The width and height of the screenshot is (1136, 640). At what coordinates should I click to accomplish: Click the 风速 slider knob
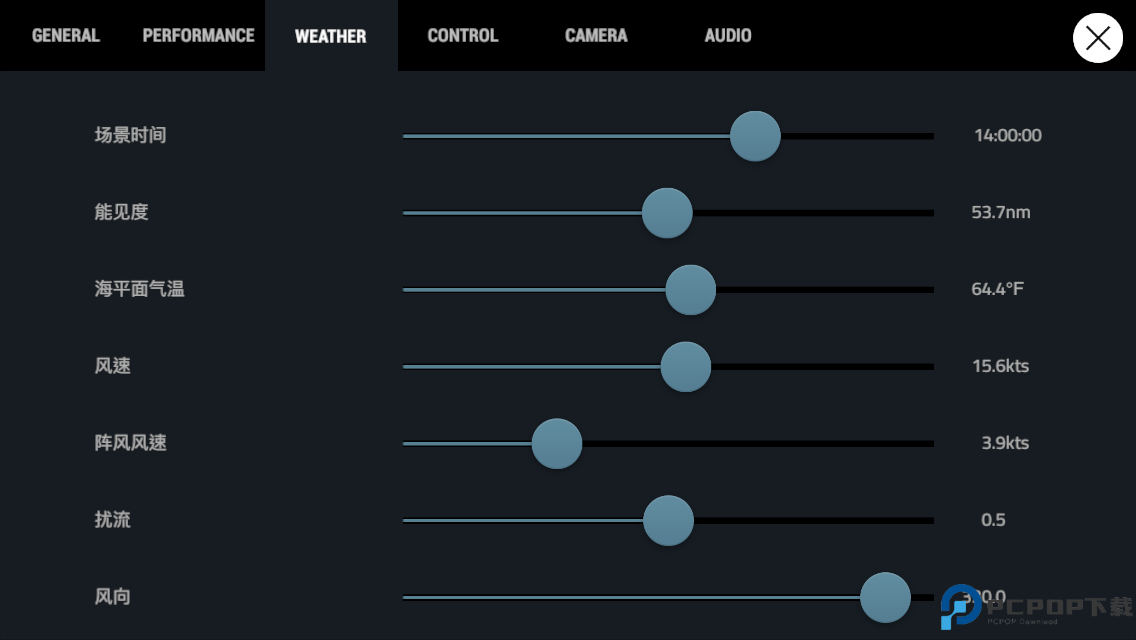[x=686, y=367]
